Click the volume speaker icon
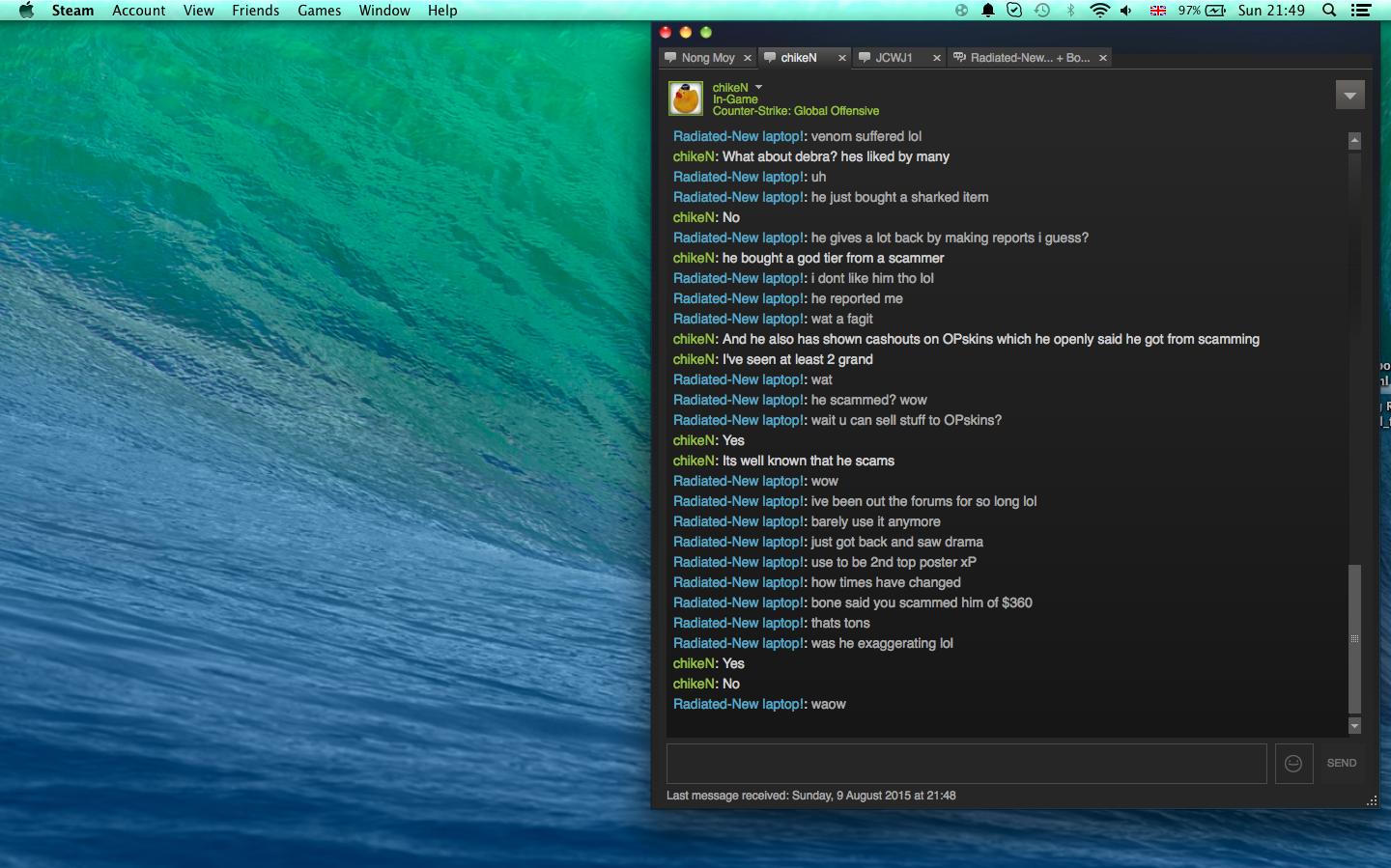This screenshot has height=868, width=1391. click(1126, 11)
